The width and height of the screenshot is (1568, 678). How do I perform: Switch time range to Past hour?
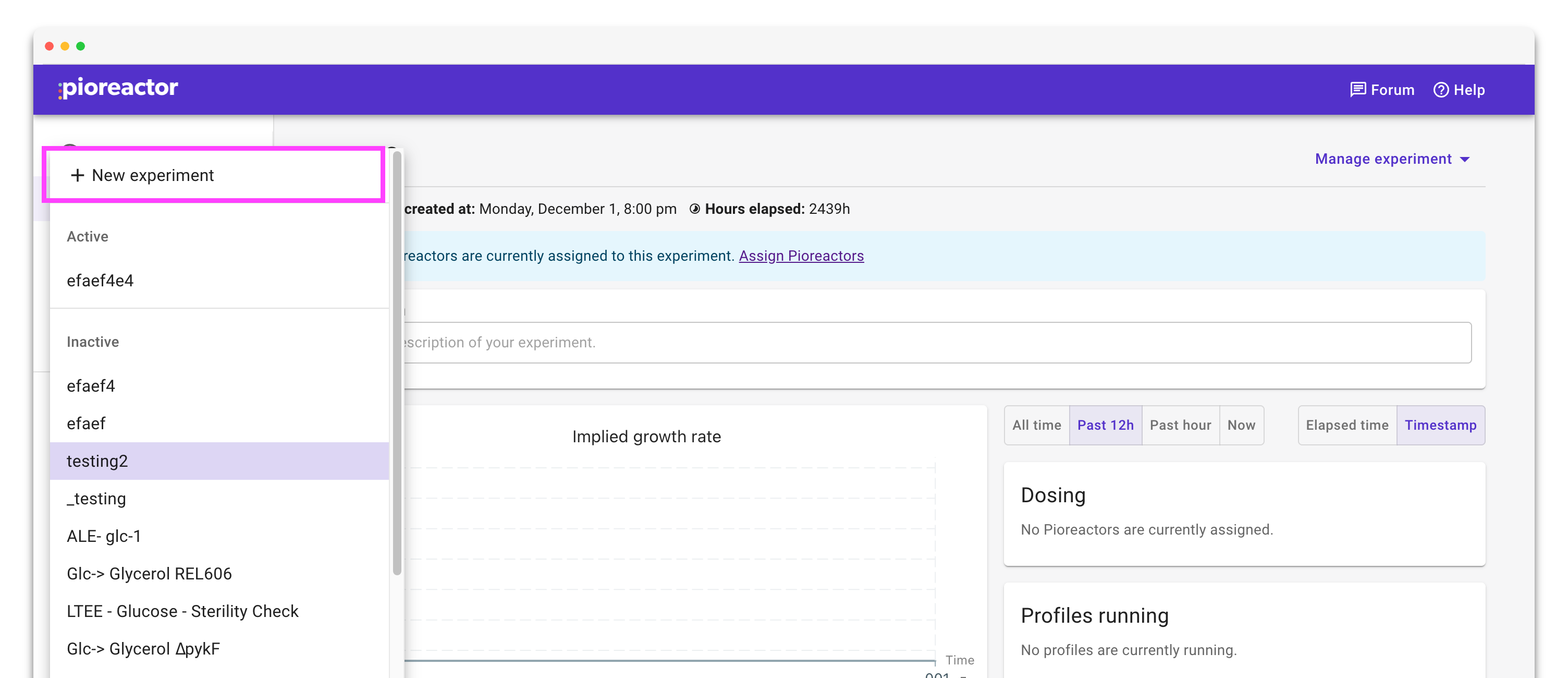coord(1180,425)
